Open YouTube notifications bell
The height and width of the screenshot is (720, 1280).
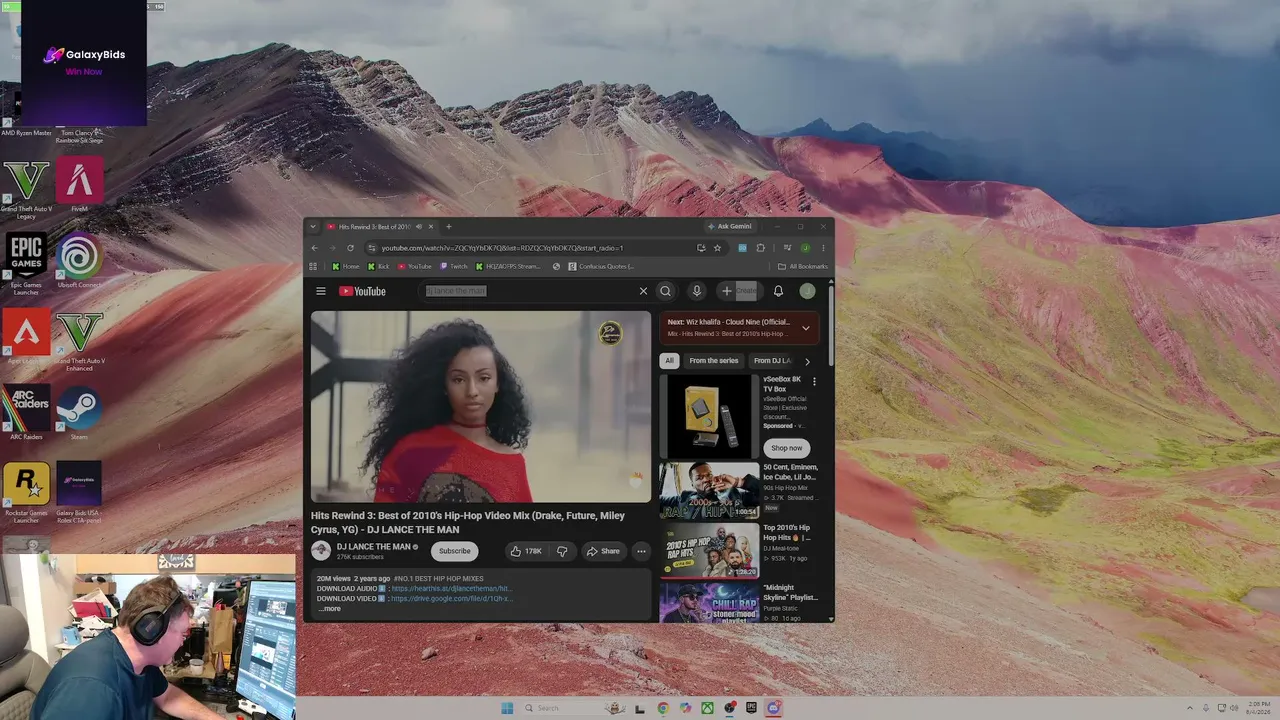[x=778, y=291]
